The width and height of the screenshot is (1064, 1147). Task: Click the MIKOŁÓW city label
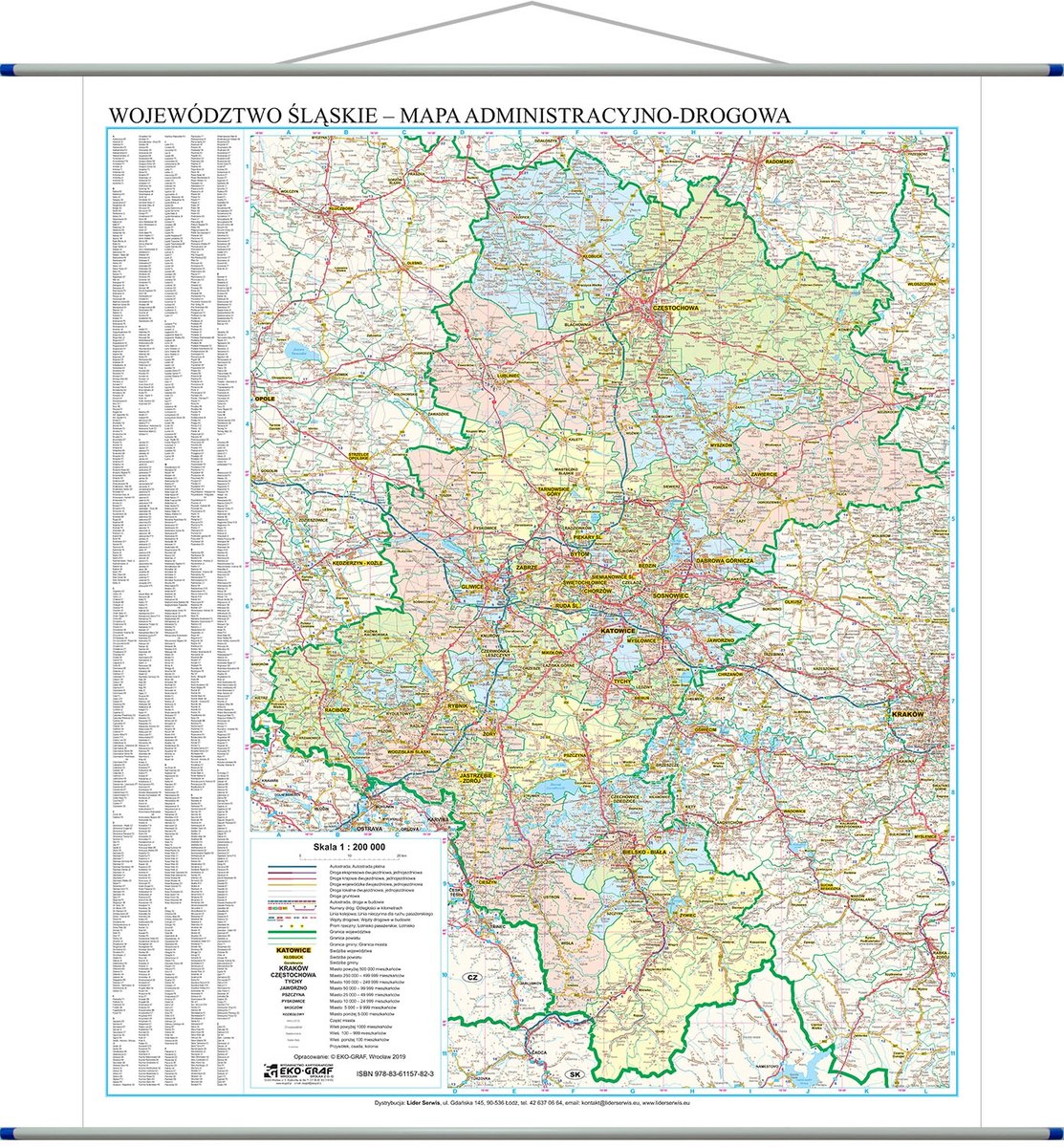tap(554, 652)
